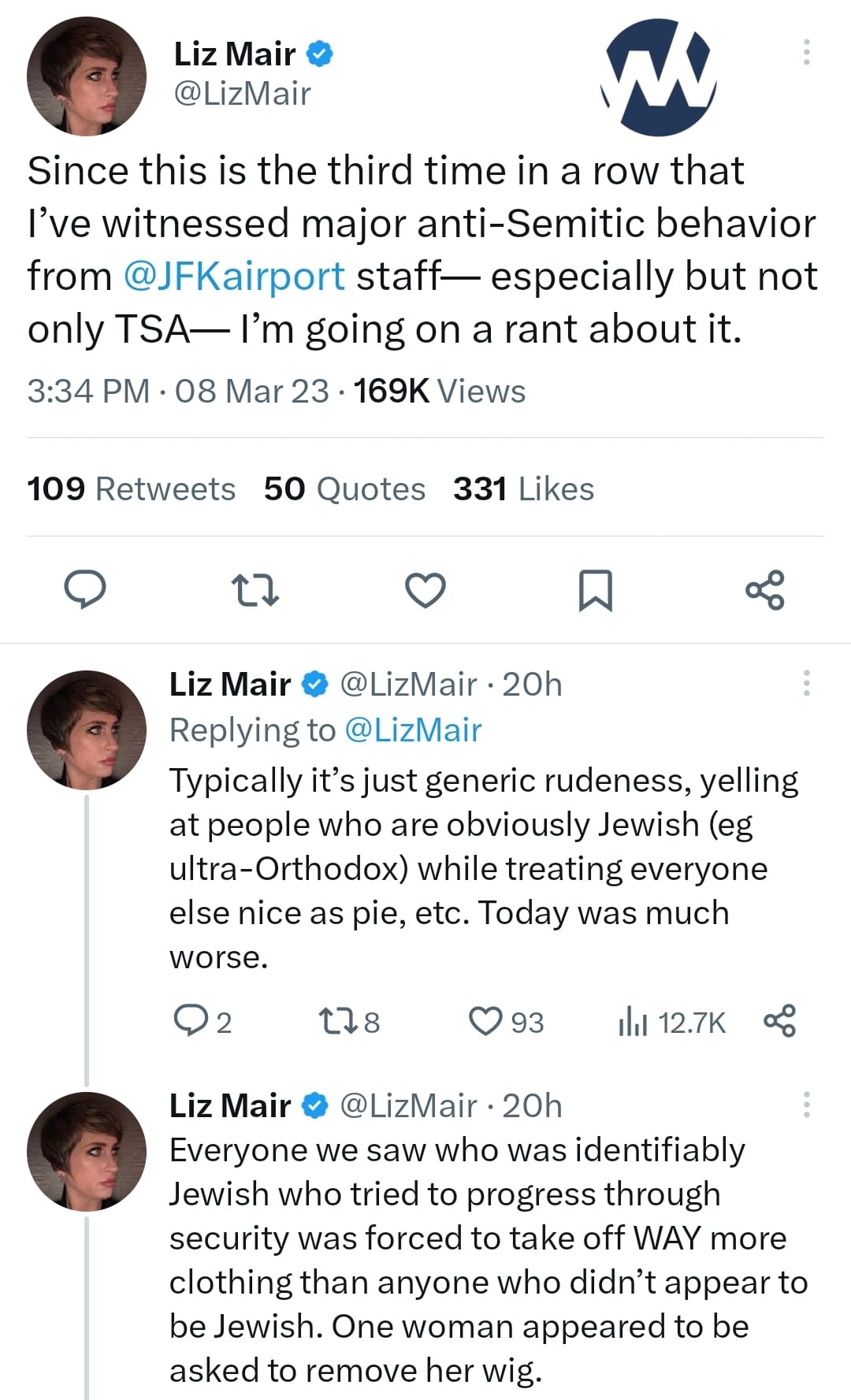Like the main tweet with heart icon
The image size is (851, 1400).
point(425,591)
